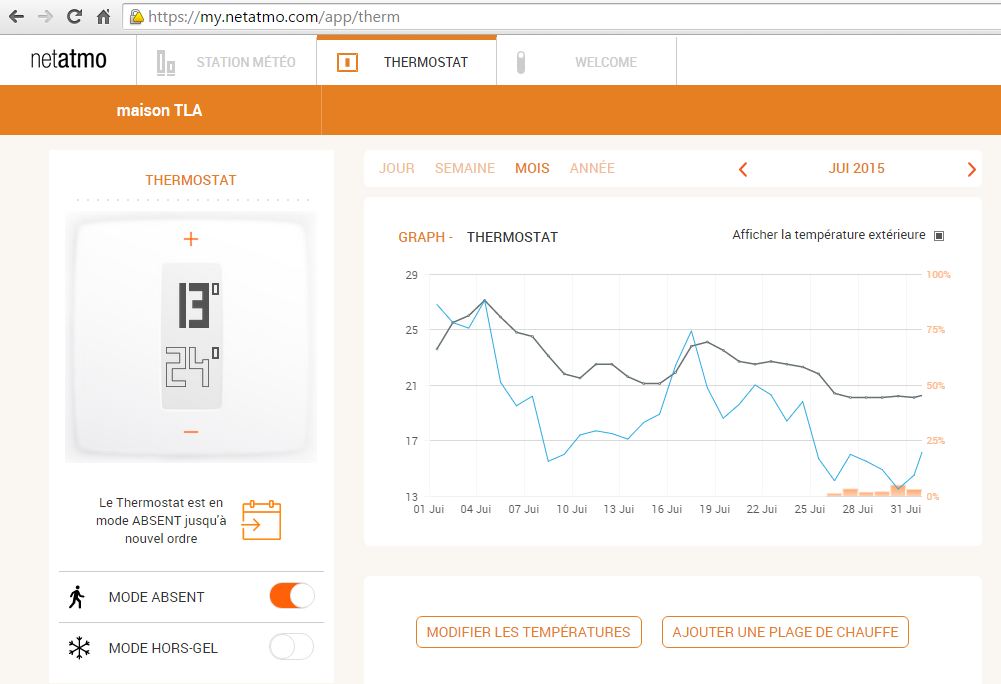Viewport: 1001px width, 684px height.
Task: Open the browser home icon
Action: [103, 17]
